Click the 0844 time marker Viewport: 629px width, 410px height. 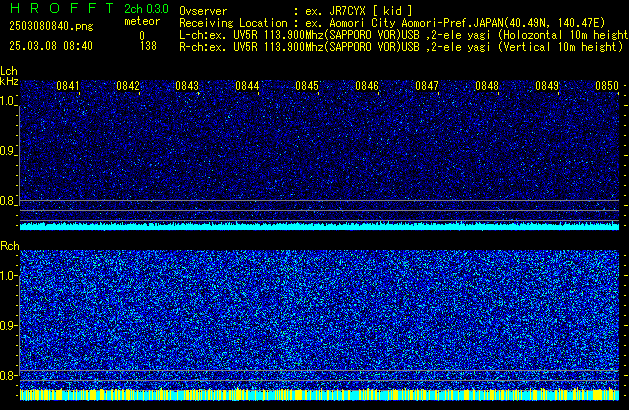(x=247, y=86)
